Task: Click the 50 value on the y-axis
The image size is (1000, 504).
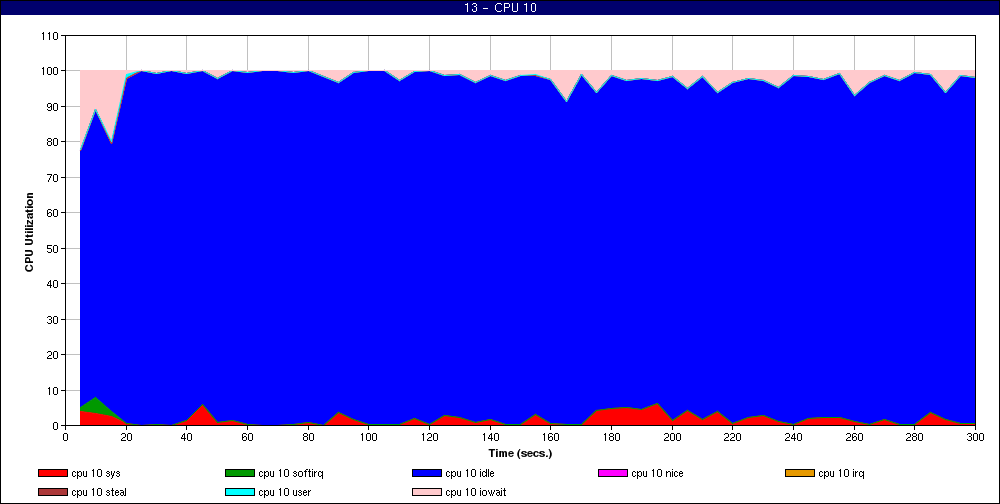Action: (52, 248)
